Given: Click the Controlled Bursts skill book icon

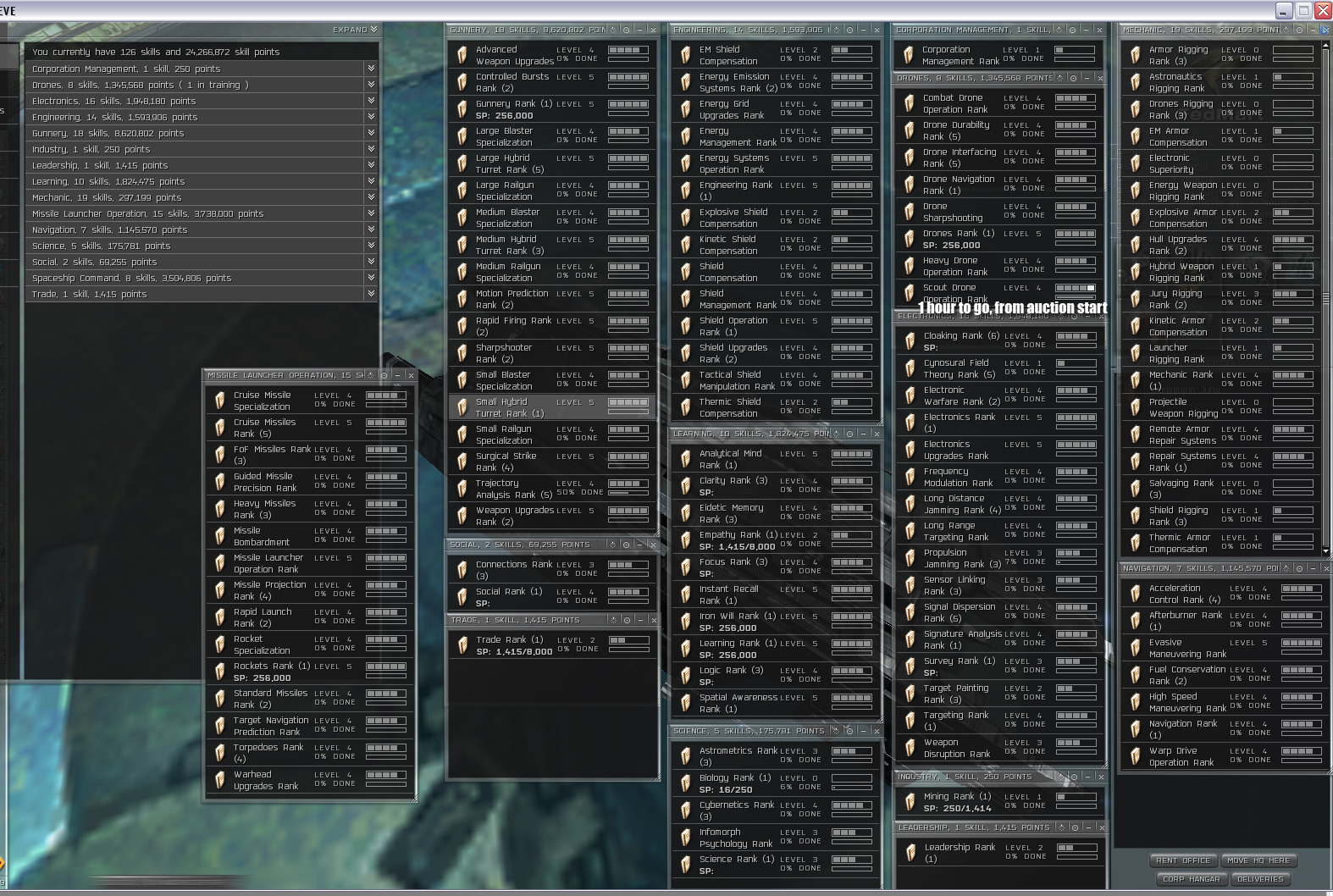Looking at the screenshot, I should click(x=462, y=82).
